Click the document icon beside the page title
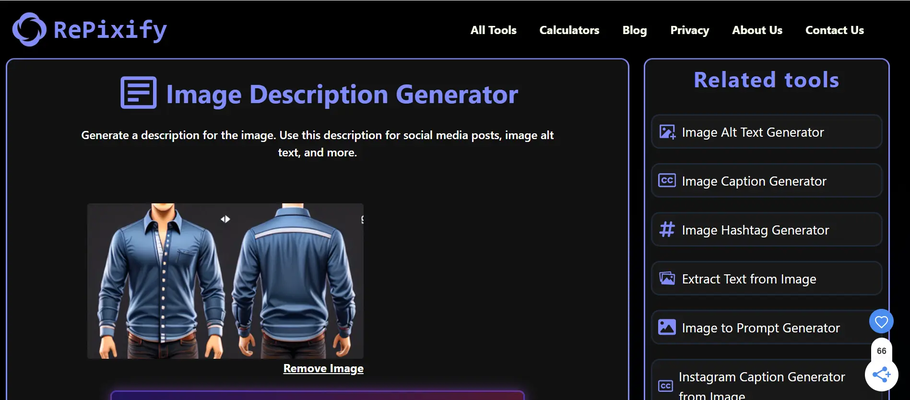 click(139, 93)
